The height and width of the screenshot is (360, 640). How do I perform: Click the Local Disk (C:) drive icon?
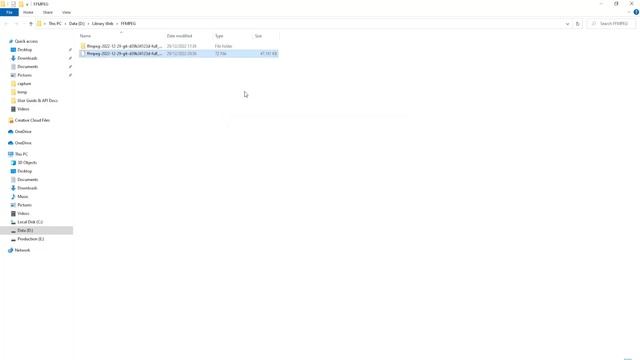tap(13, 222)
